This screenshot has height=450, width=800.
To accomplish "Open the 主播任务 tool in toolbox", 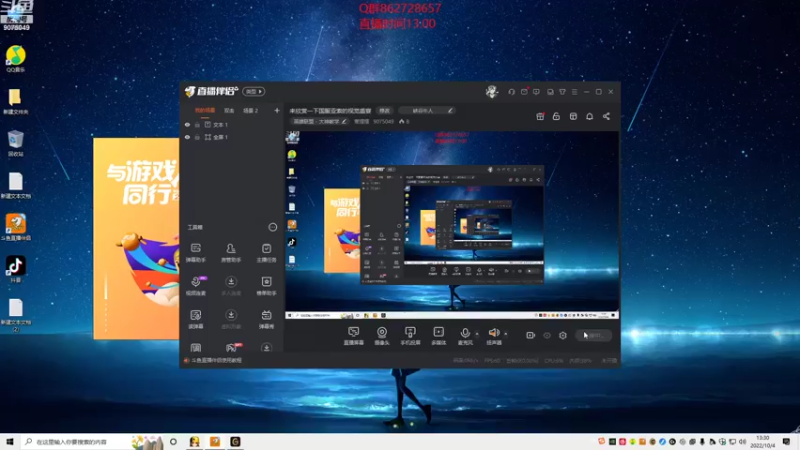I will [266, 253].
